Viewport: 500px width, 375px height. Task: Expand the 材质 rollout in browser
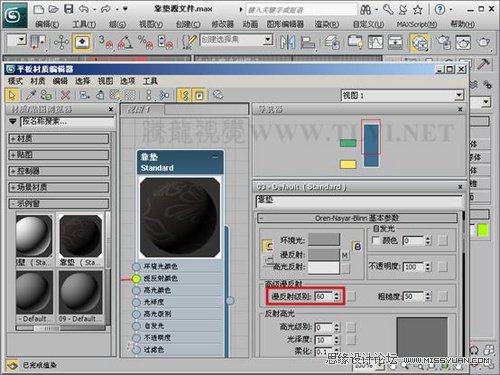[x=59, y=139]
